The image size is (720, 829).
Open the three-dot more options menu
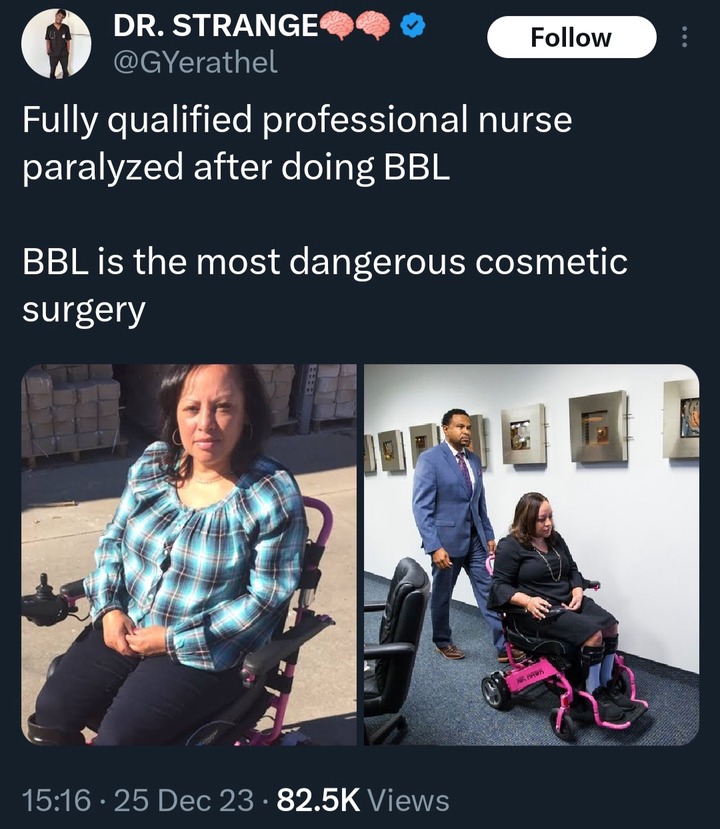[685, 37]
